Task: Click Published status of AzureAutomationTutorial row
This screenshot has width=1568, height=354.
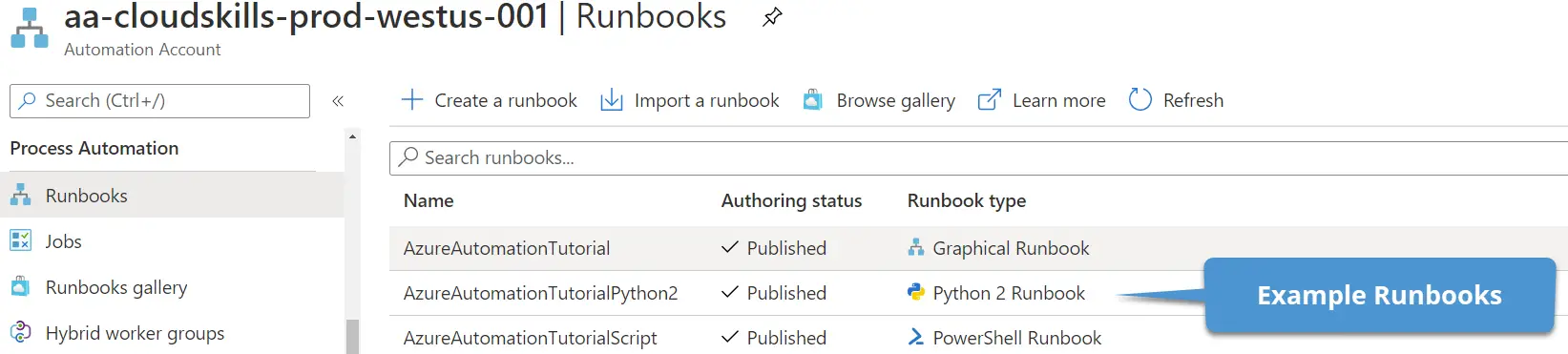Action: pos(774,248)
